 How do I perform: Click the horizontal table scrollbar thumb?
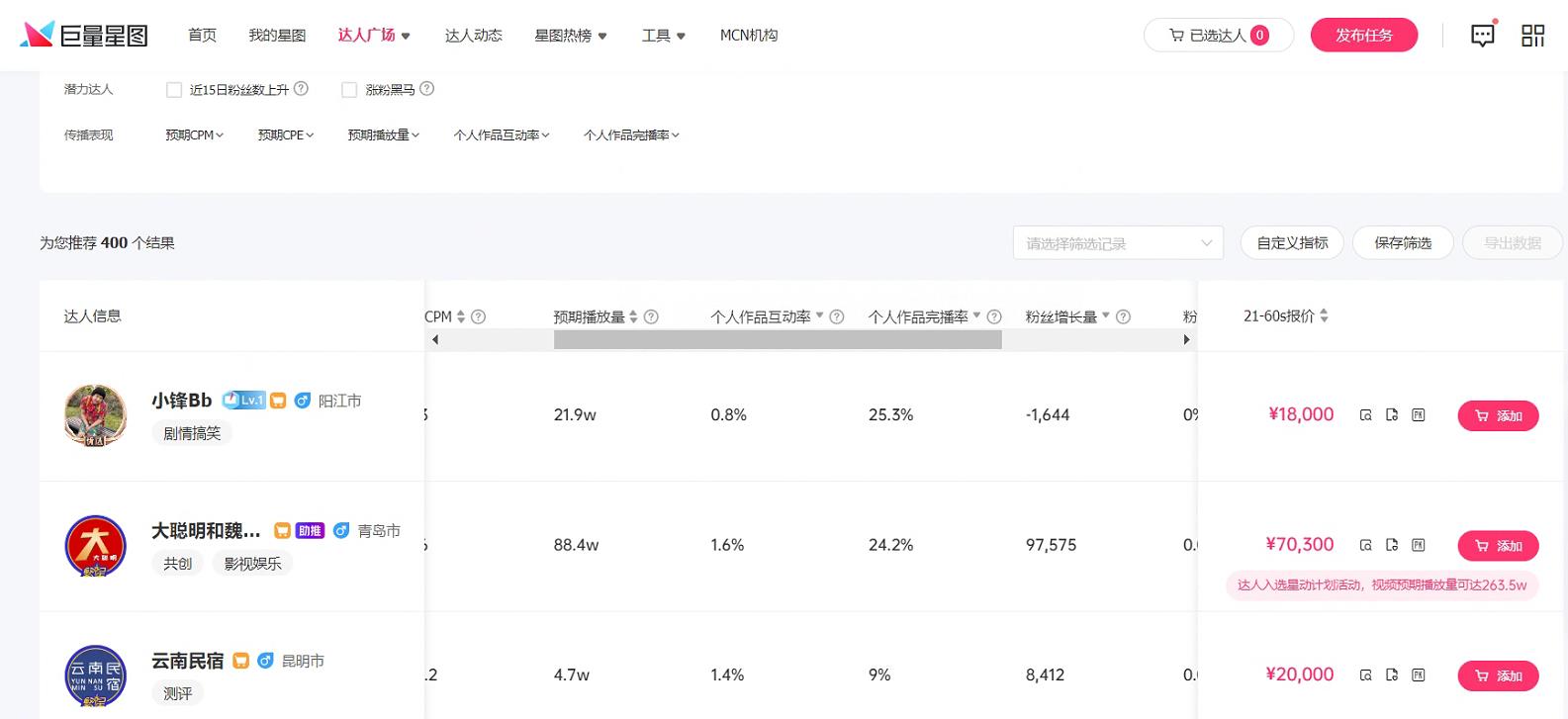coord(778,340)
